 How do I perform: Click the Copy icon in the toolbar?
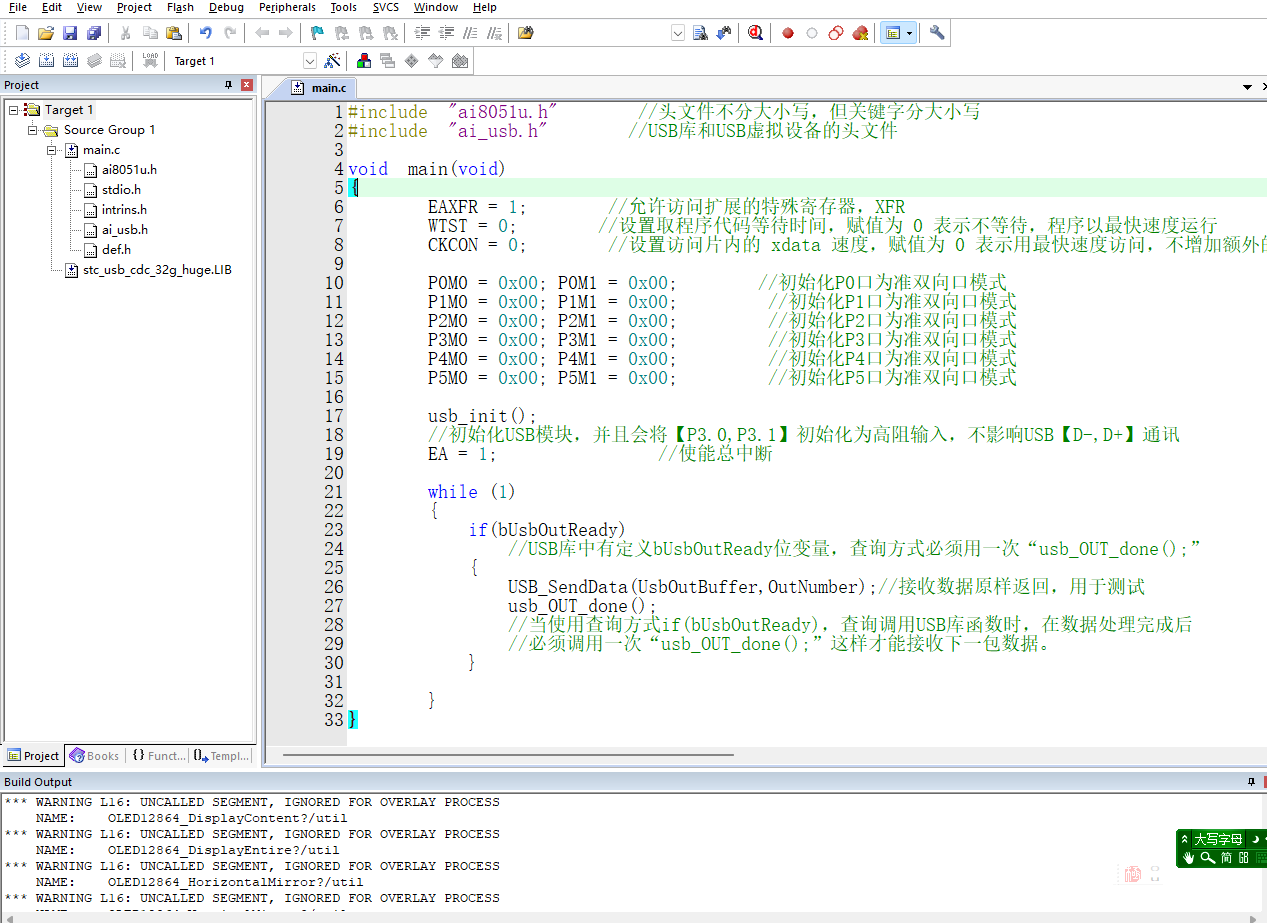(x=150, y=33)
